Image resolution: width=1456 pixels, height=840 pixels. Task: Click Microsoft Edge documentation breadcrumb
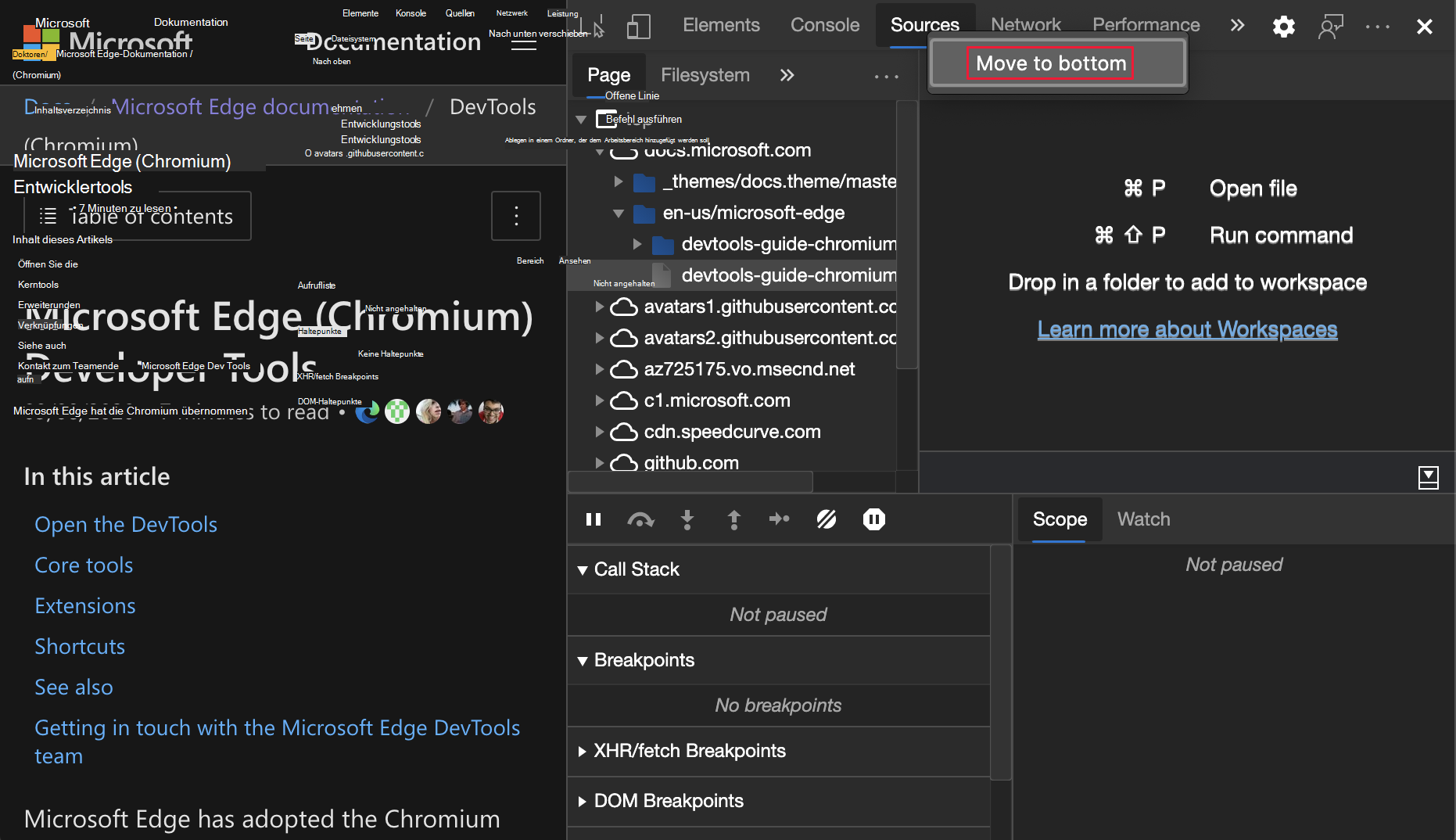click(260, 107)
